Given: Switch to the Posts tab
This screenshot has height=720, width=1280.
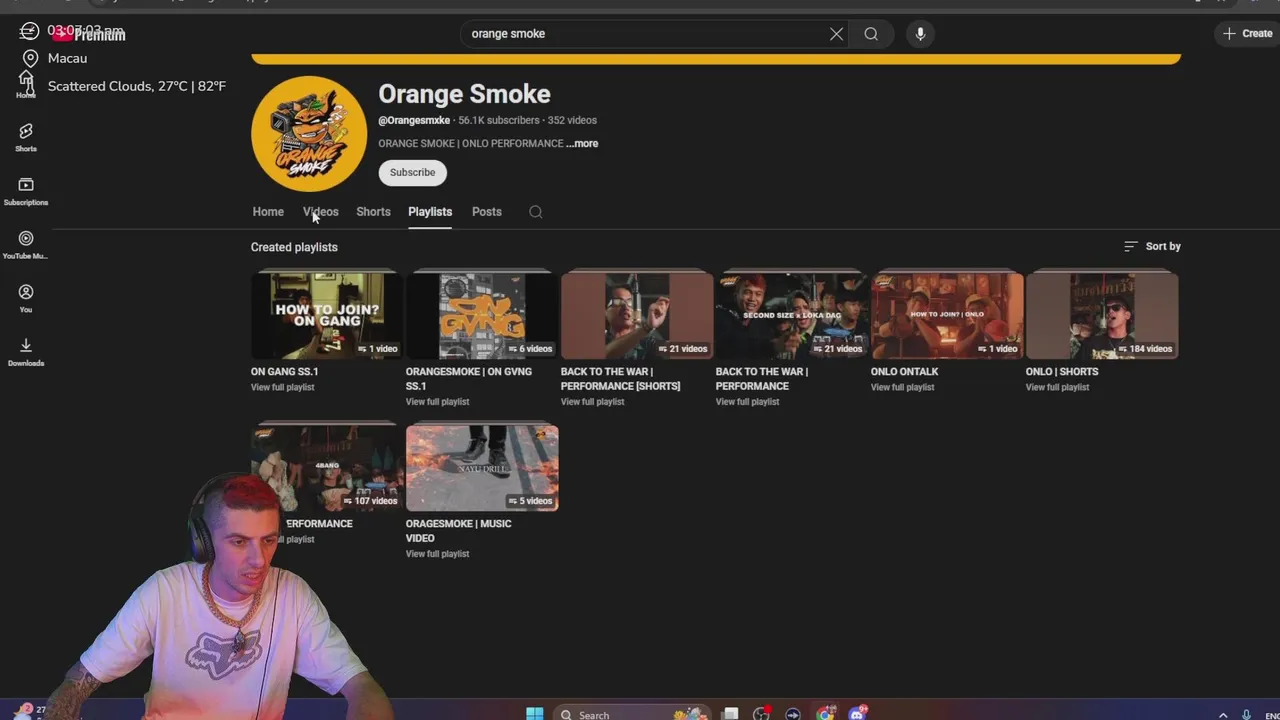Looking at the screenshot, I should (x=487, y=212).
